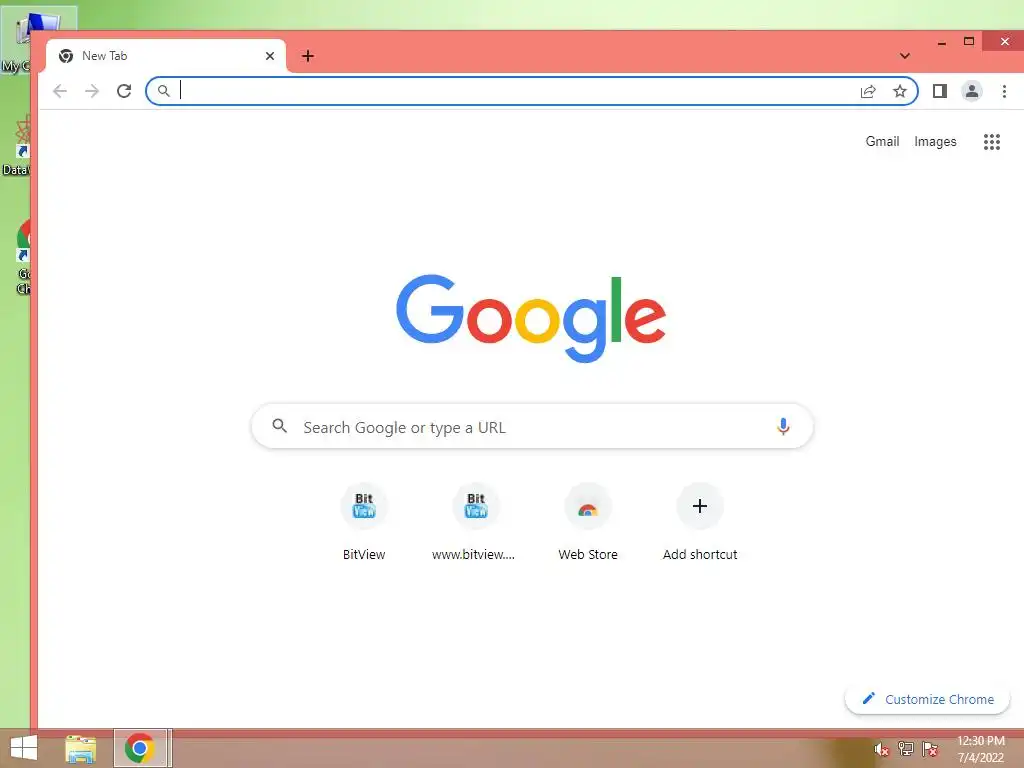The image size is (1024, 768).
Task: Click the muted volume tray icon
Action: point(881,749)
